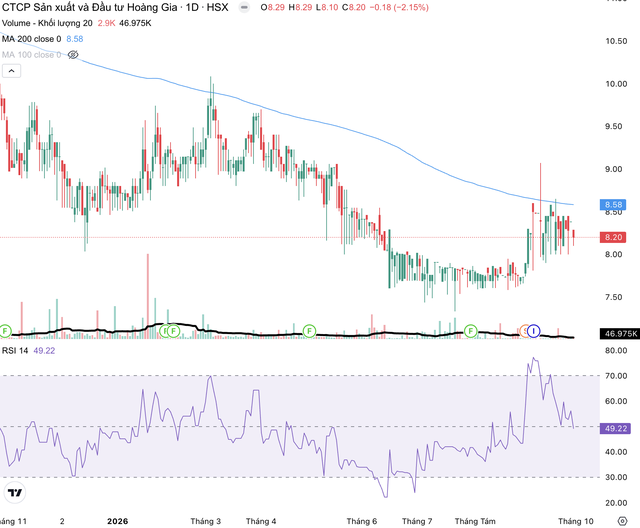
Task: Open the fully visible F marker before Tháng 3
Action: pyautogui.click(x=174, y=331)
